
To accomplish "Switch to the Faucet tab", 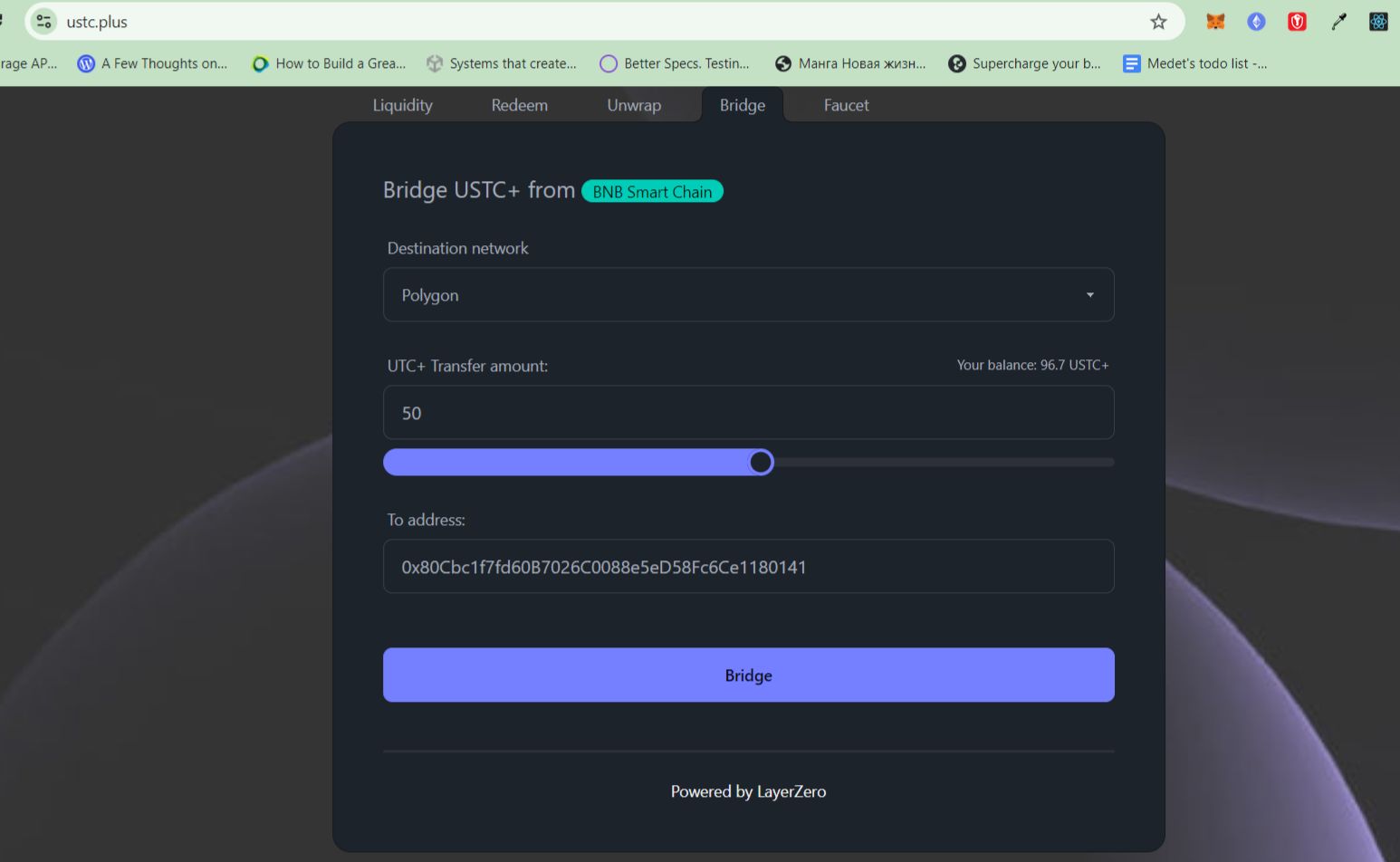I will click(846, 105).
